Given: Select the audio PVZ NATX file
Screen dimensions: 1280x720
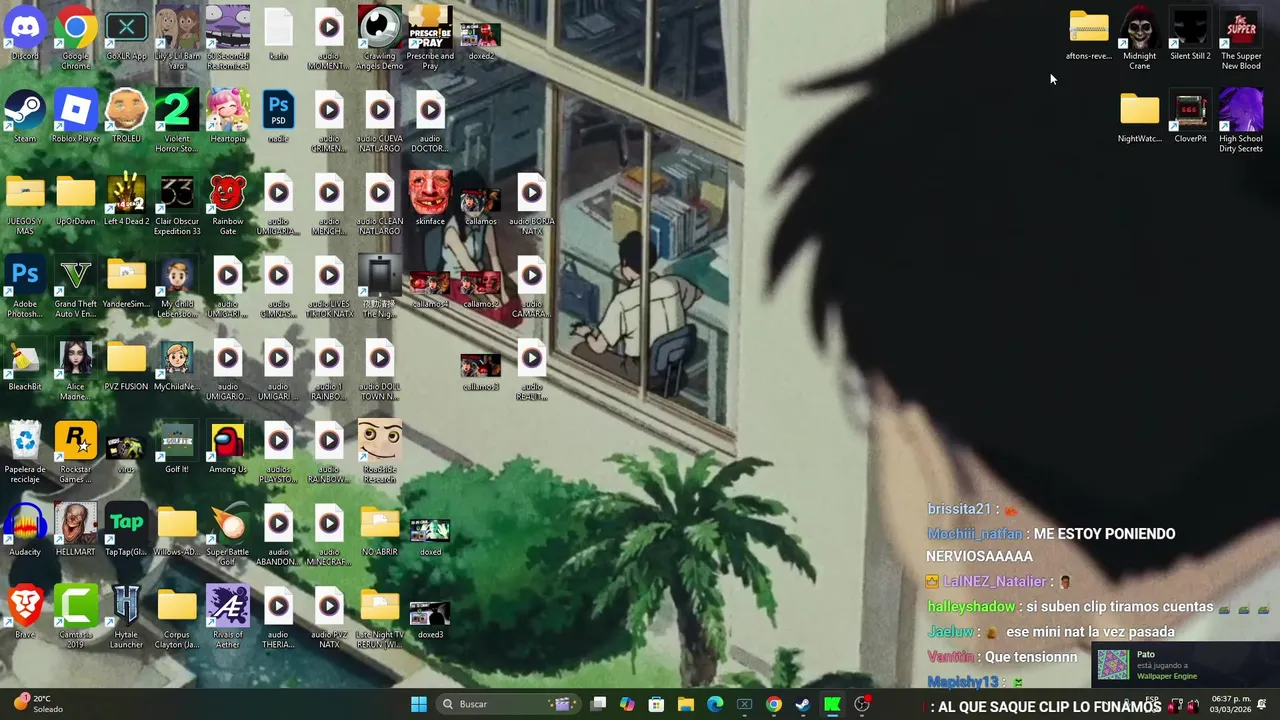Looking at the screenshot, I should 329,618.
